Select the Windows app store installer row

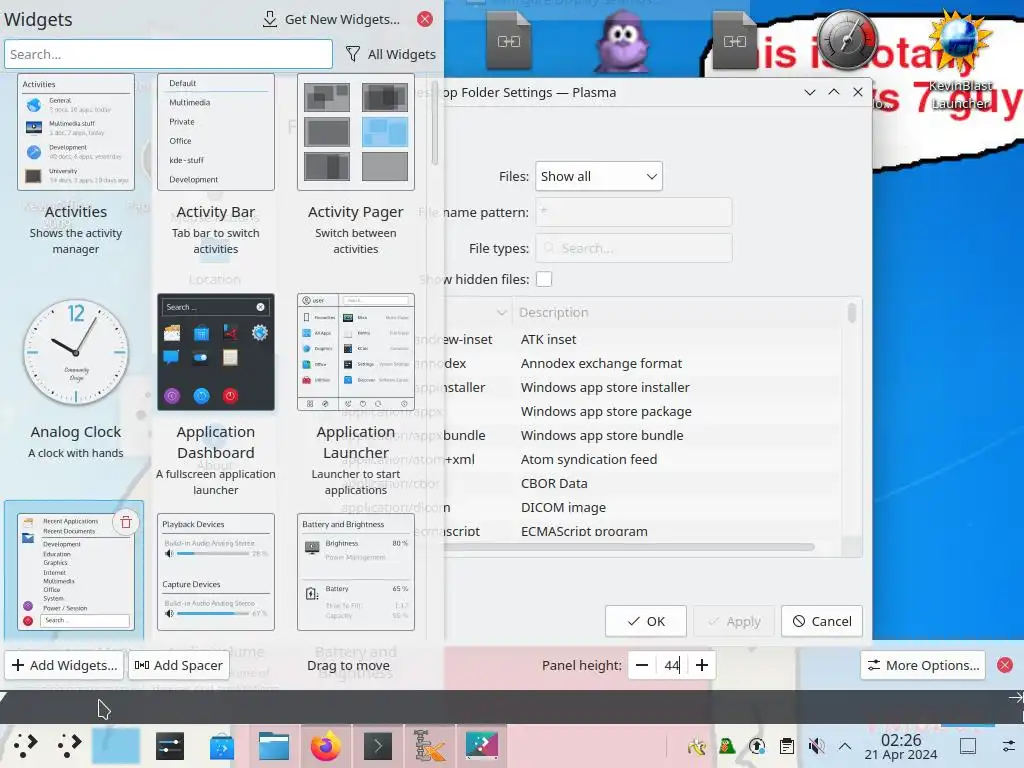(643, 387)
